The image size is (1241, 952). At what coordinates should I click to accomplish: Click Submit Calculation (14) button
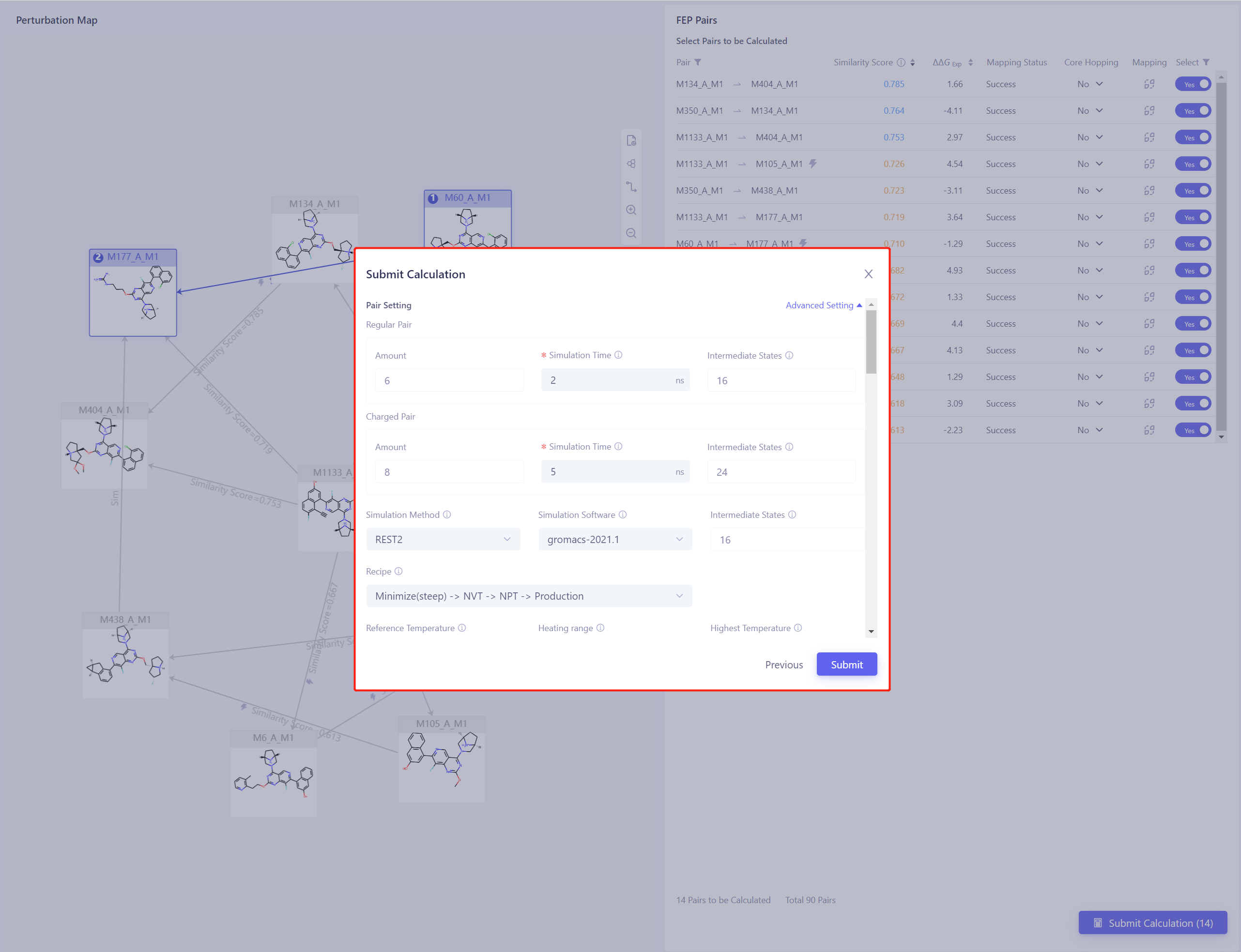tap(1152, 923)
